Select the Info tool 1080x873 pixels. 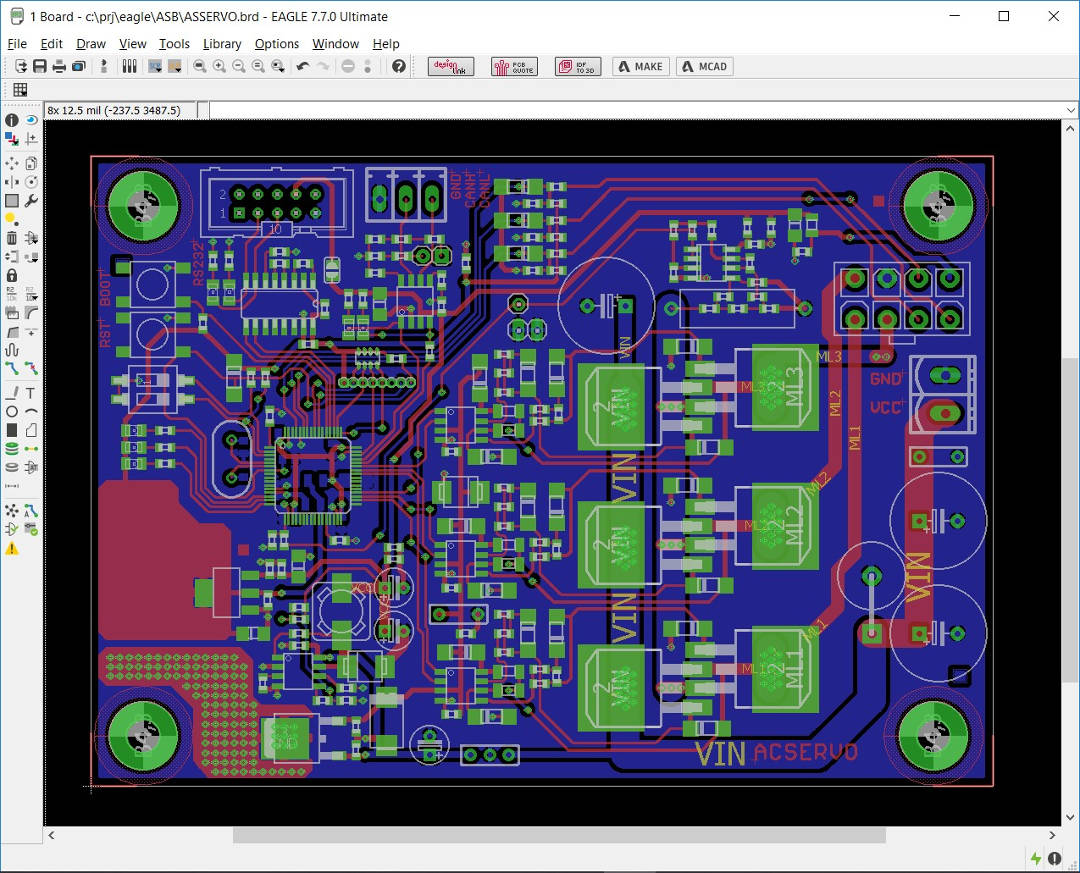(12, 120)
